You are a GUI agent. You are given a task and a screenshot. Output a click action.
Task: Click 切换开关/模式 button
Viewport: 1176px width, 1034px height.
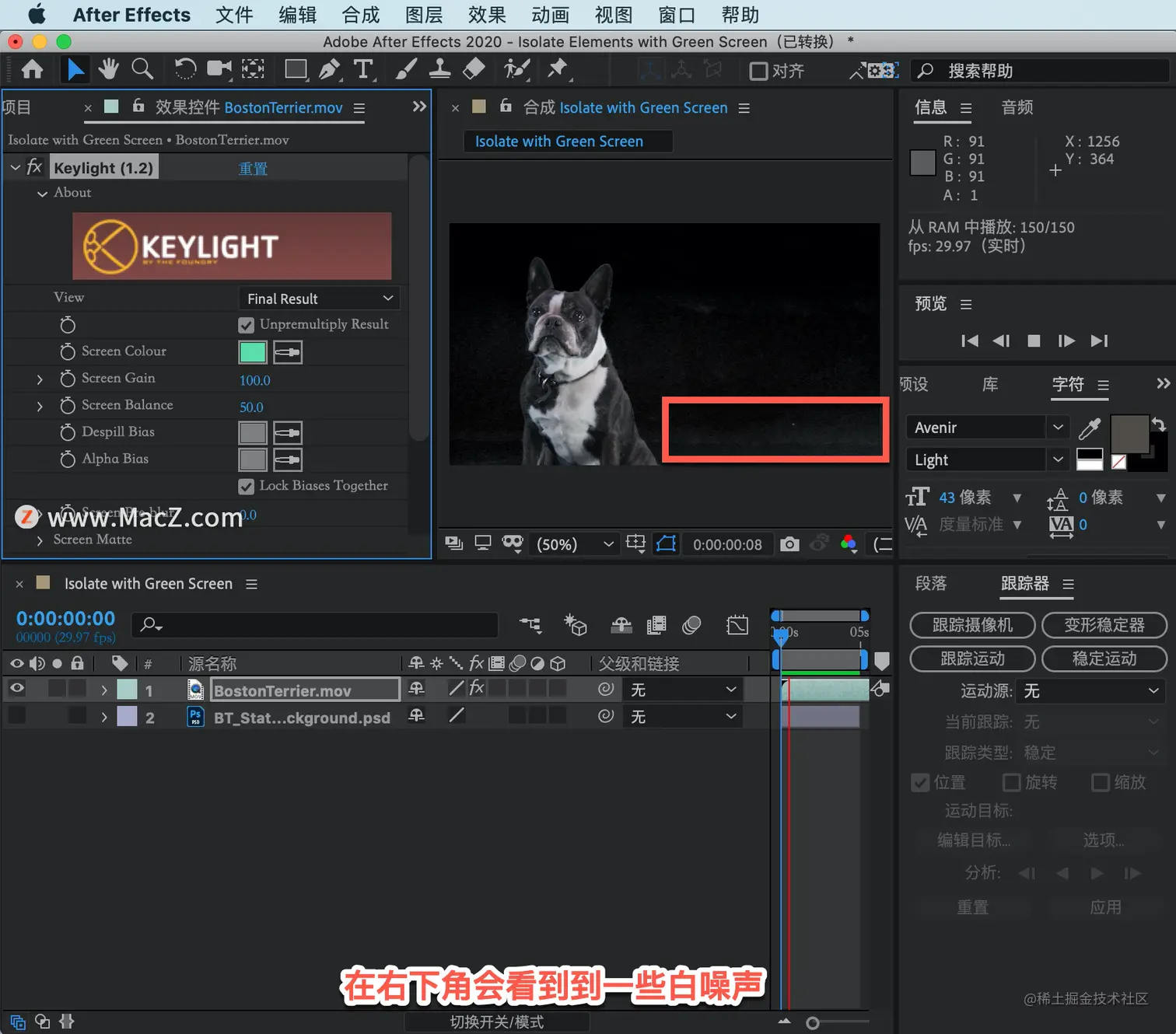tap(496, 1022)
